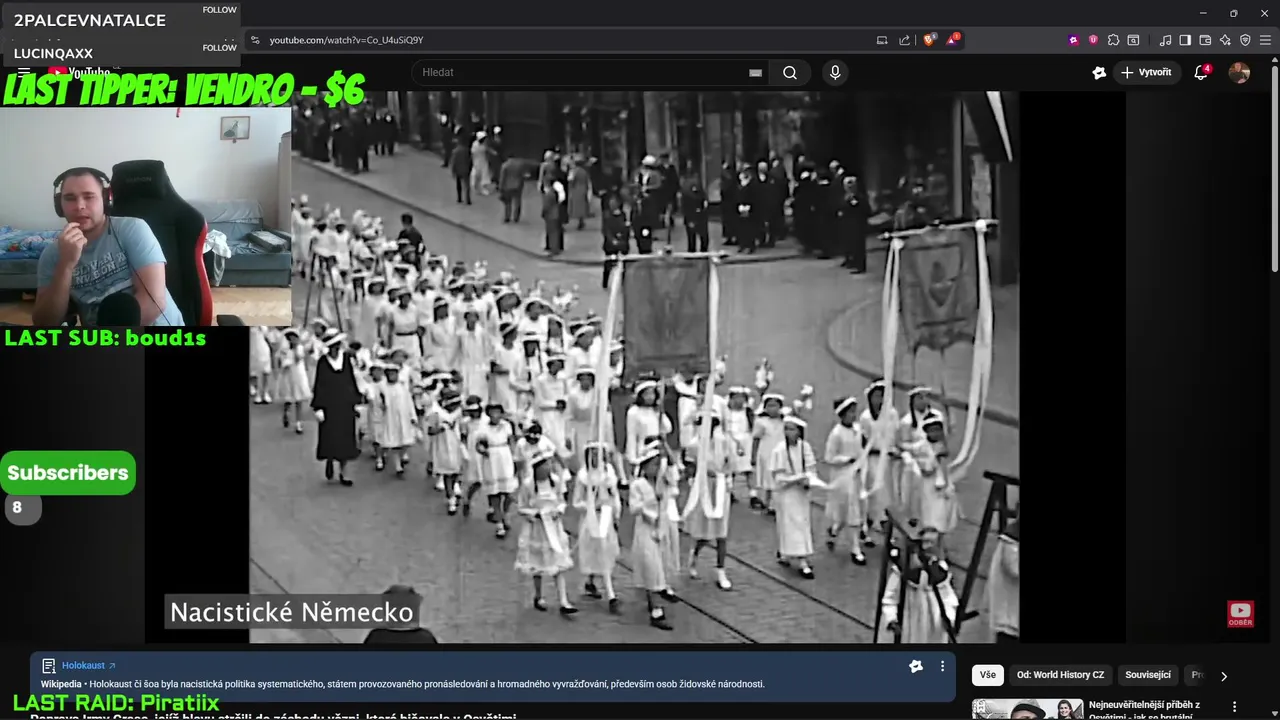Click the install/cast screen icon in address bar
This screenshot has height=720, width=1280.
882,40
